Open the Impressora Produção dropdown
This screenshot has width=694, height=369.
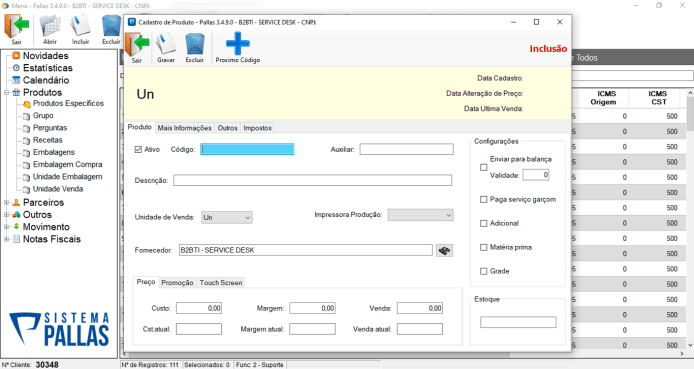tap(420, 215)
